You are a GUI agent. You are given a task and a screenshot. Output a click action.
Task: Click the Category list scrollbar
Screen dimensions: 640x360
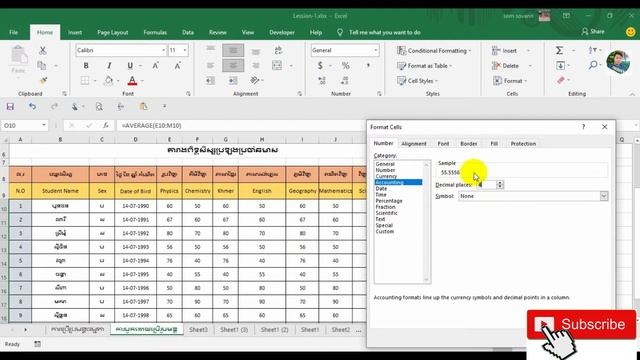coord(427,222)
